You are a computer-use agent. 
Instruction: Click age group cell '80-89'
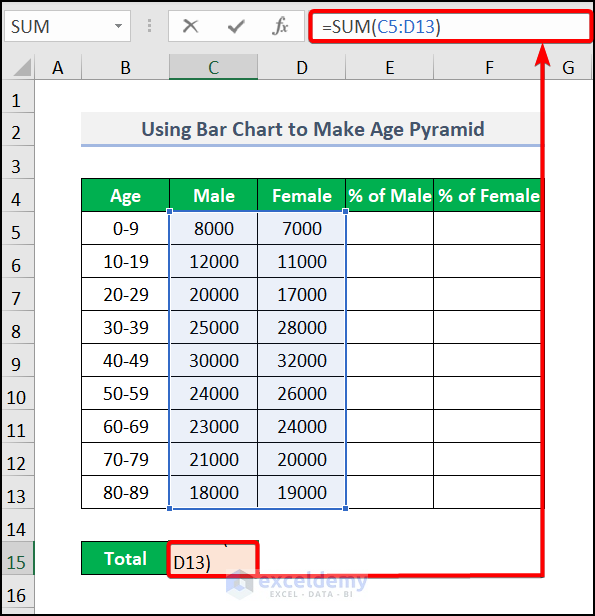(x=125, y=492)
